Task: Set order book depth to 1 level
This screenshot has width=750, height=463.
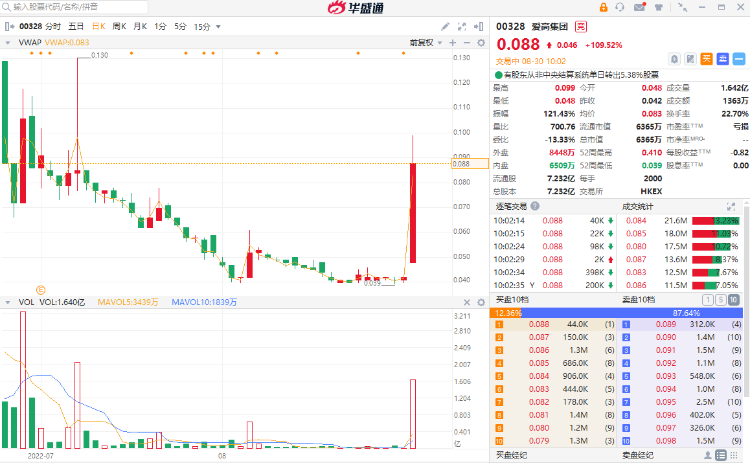Action: (x=707, y=300)
